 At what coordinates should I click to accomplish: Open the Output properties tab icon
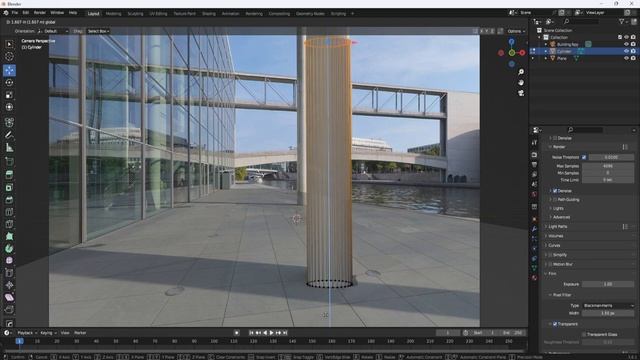(x=534, y=165)
